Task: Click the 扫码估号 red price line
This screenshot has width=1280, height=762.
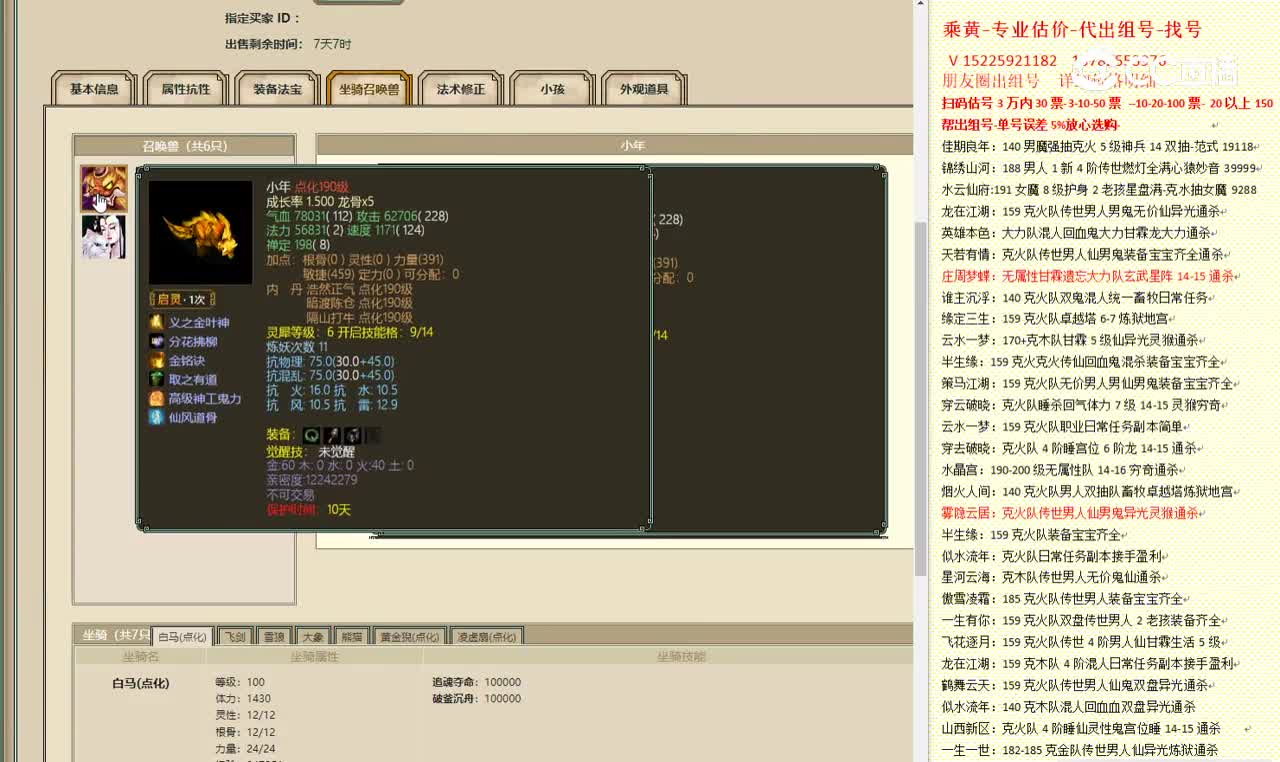Action: click(1107, 103)
